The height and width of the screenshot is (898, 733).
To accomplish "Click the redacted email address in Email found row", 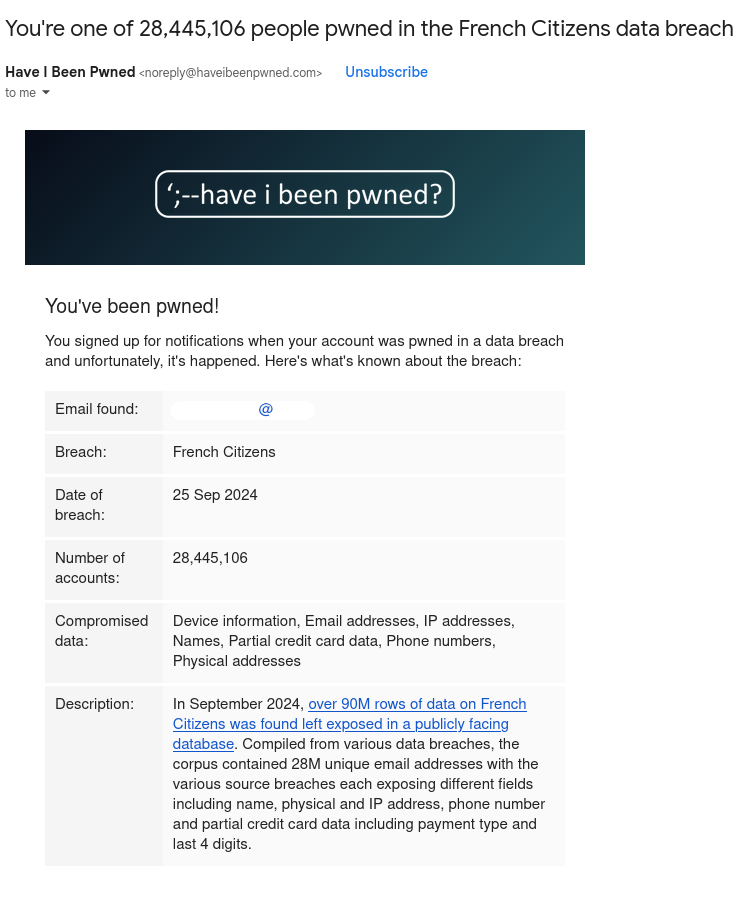I will pyautogui.click(x=243, y=410).
